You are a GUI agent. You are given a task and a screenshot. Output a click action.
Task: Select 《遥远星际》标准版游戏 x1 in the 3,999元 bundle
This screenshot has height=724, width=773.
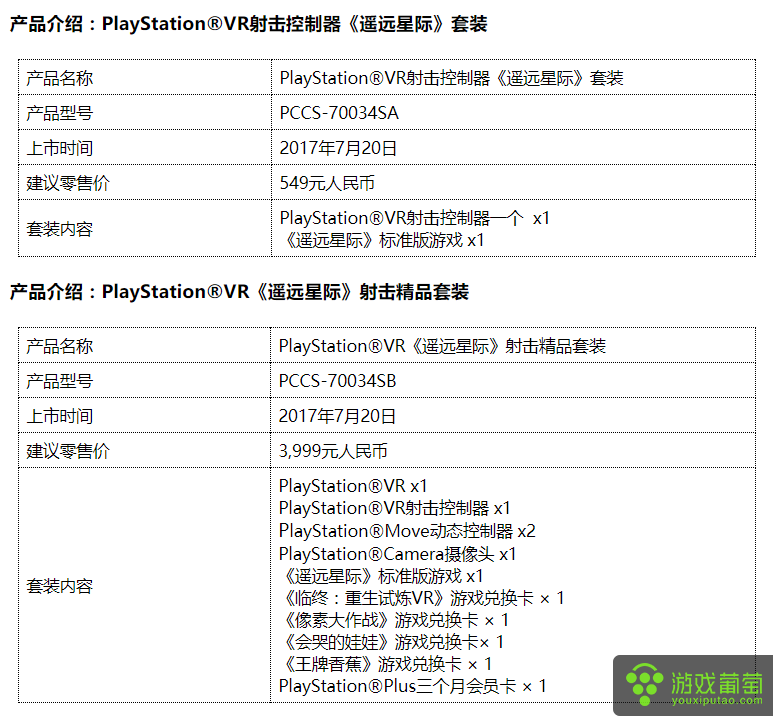coord(382,576)
